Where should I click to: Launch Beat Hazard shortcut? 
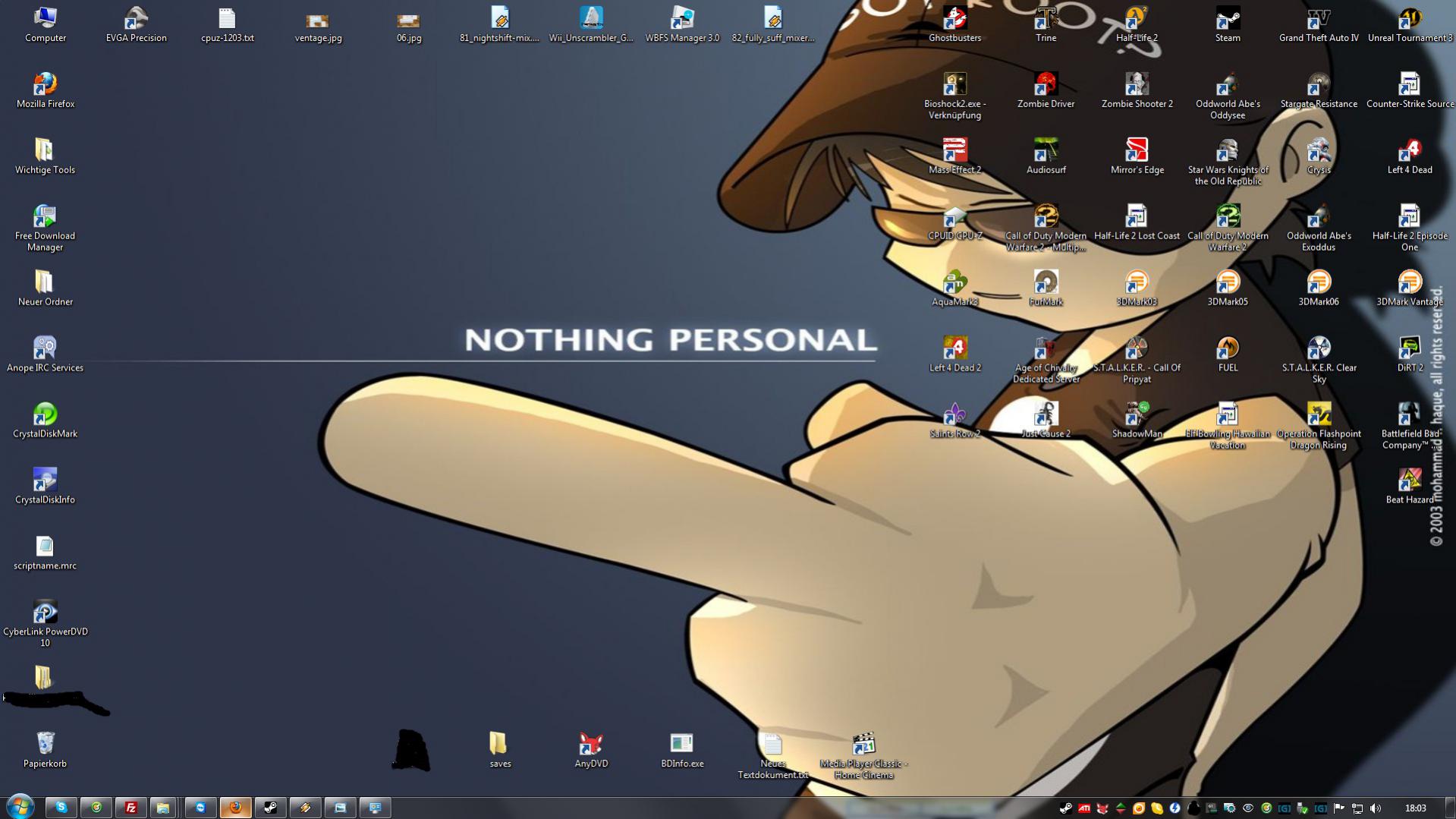tap(1410, 486)
